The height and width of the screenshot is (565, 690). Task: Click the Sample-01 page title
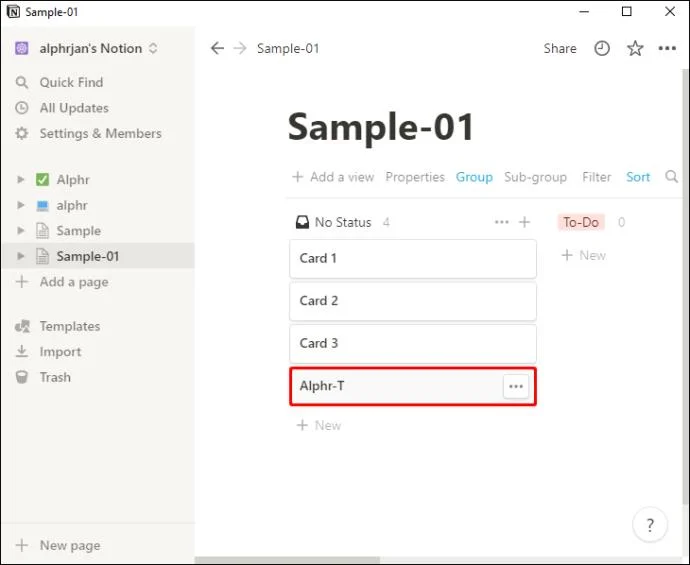[x=381, y=127]
